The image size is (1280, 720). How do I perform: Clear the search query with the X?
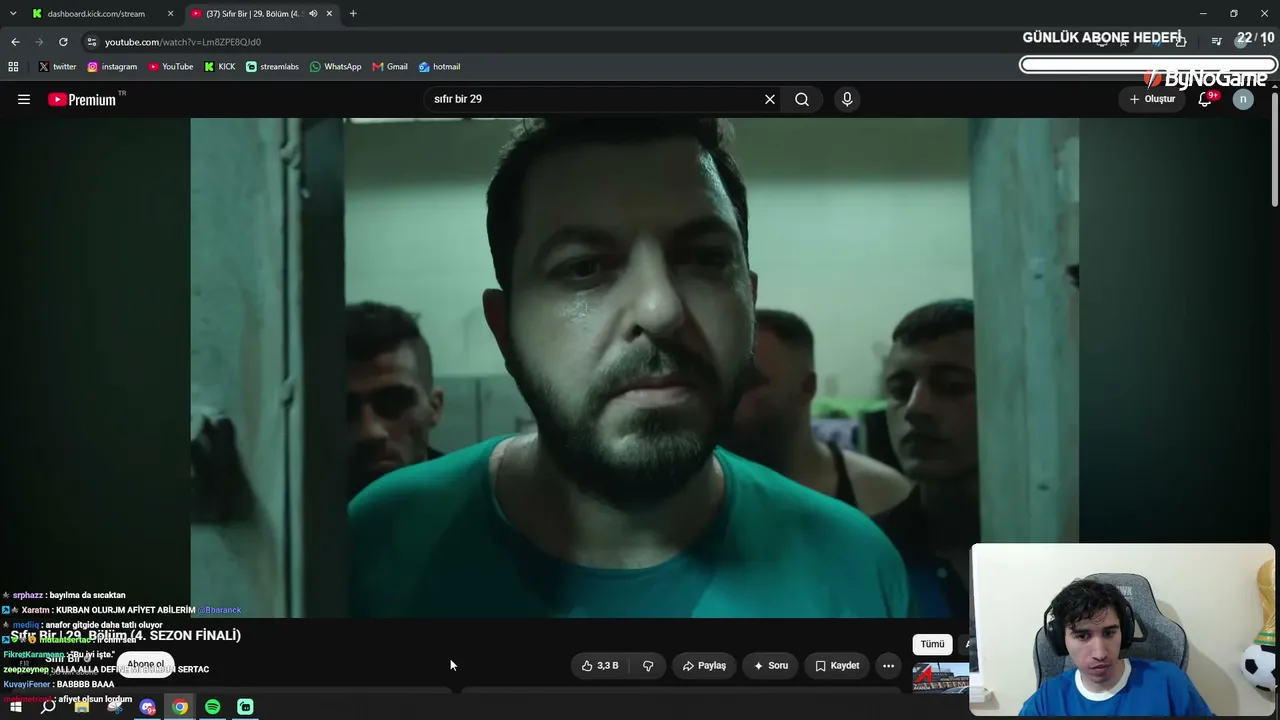(x=770, y=99)
